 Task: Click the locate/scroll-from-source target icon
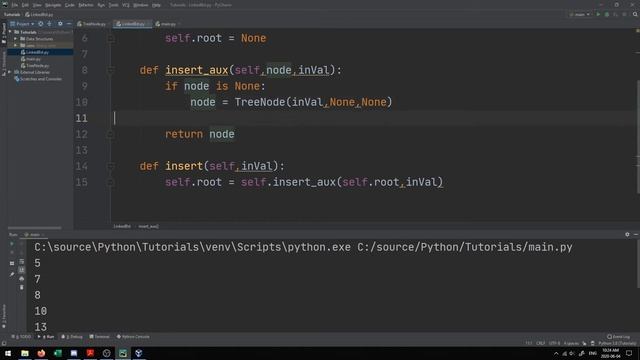click(40, 24)
